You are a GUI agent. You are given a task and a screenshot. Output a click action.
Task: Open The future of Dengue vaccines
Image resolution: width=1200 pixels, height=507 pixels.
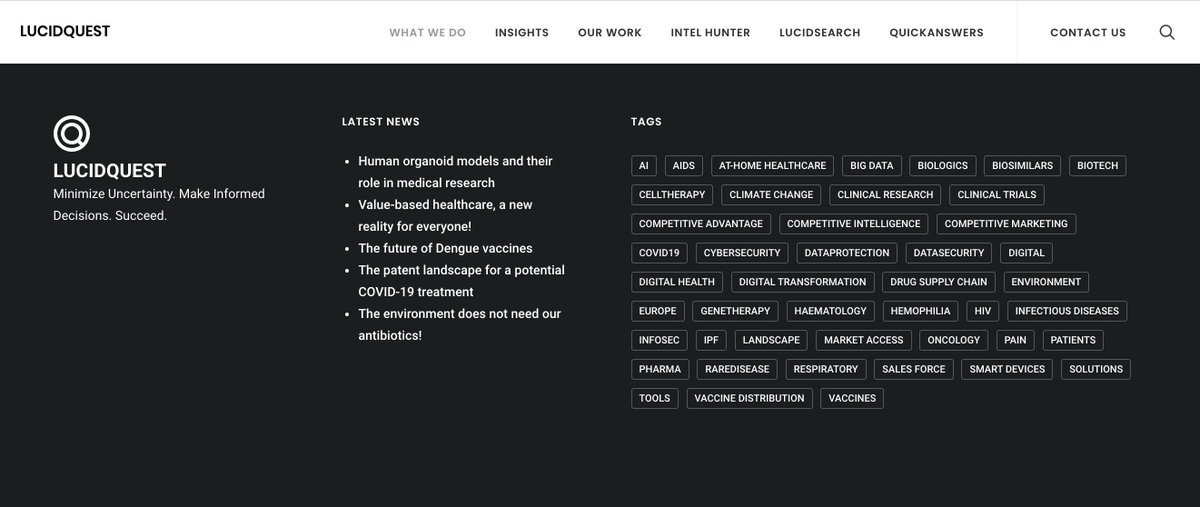tap(445, 248)
